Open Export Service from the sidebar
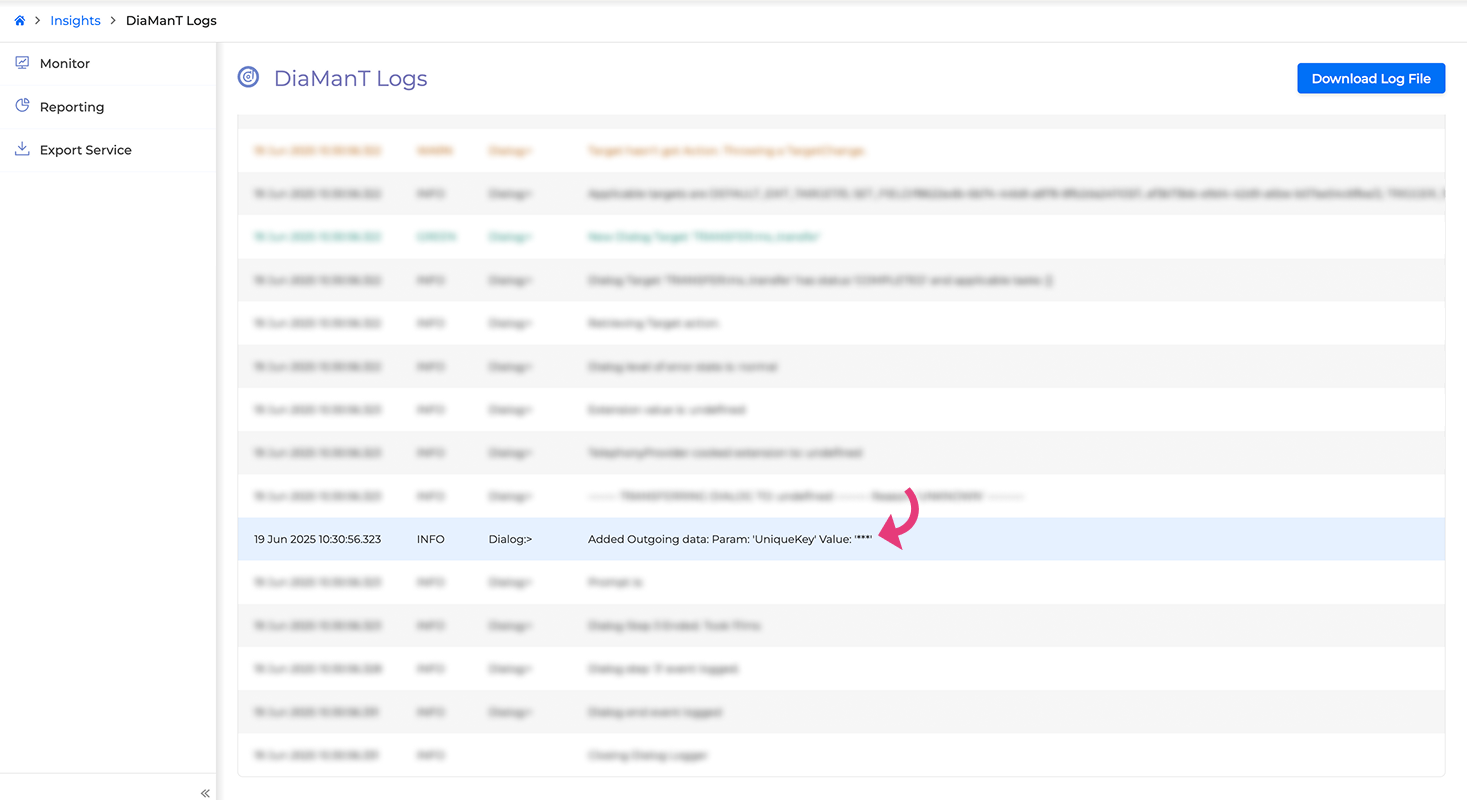1467x800 pixels. click(86, 150)
